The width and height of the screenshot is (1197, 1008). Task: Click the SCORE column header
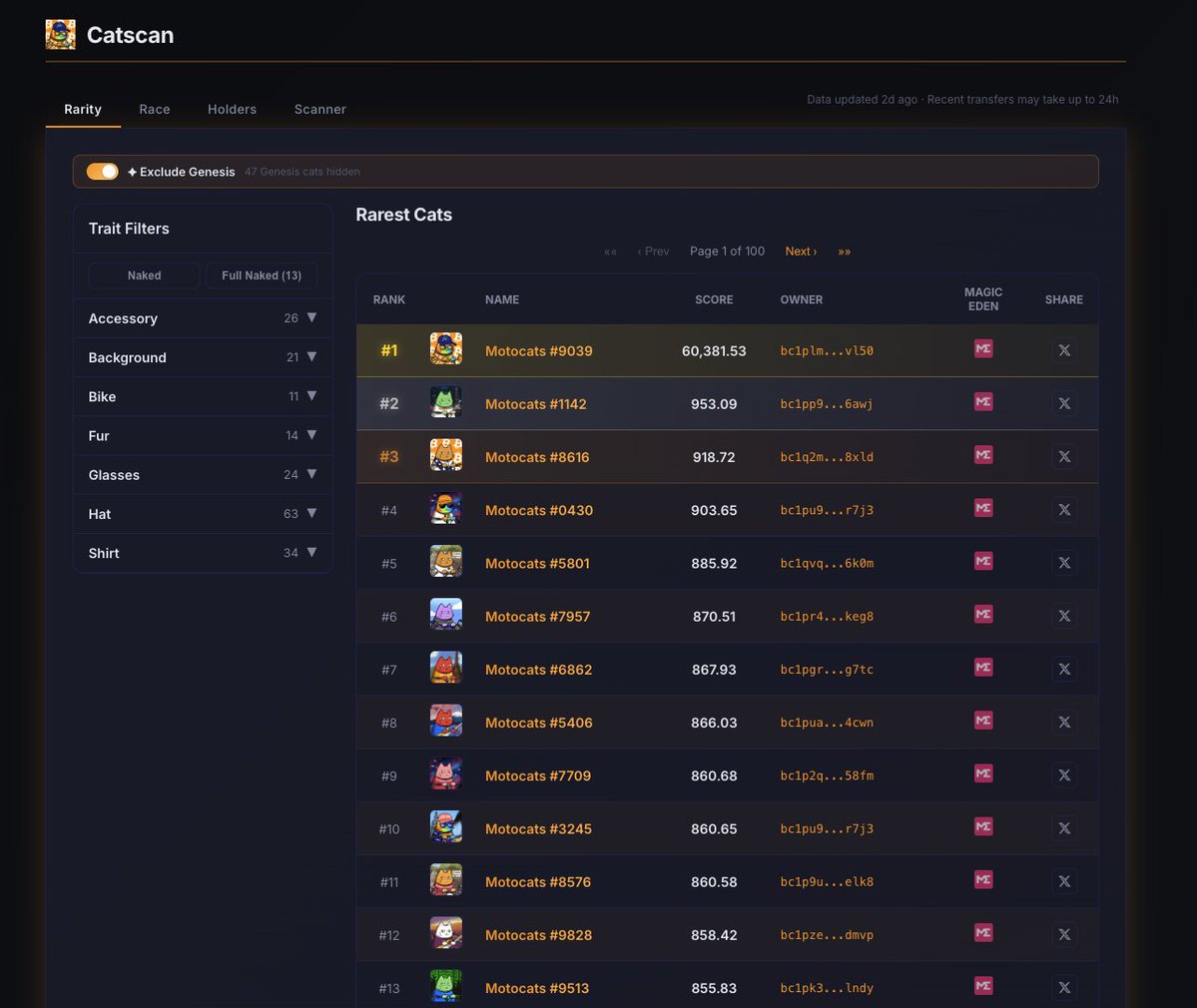(x=714, y=299)
